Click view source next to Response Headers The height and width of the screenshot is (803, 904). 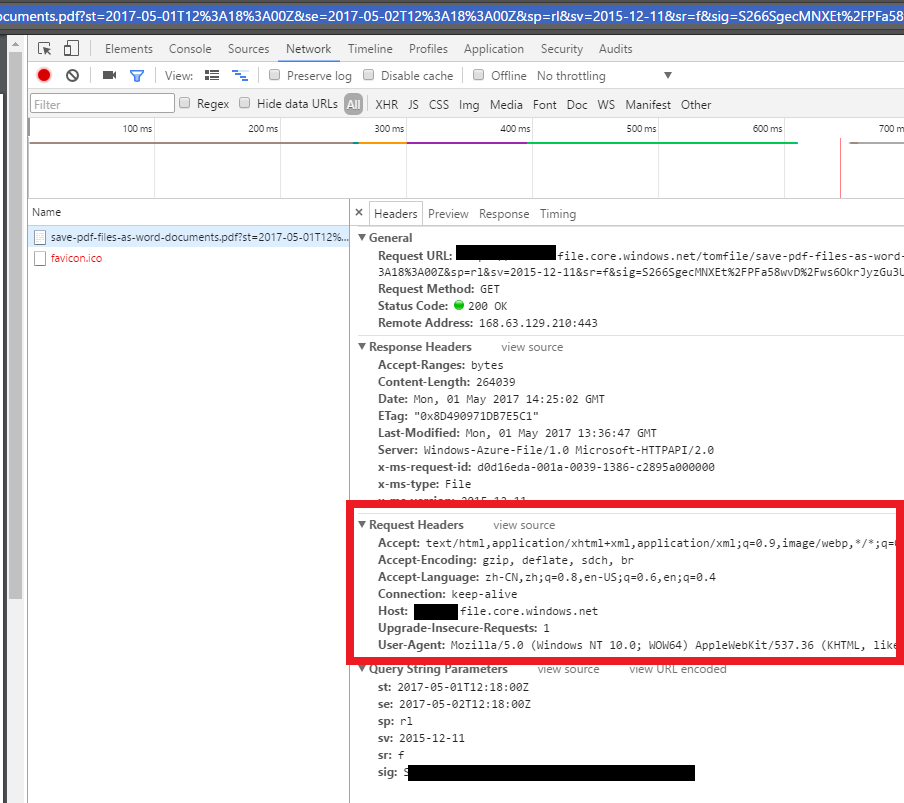pyautogui.click(x=532, y=346)
